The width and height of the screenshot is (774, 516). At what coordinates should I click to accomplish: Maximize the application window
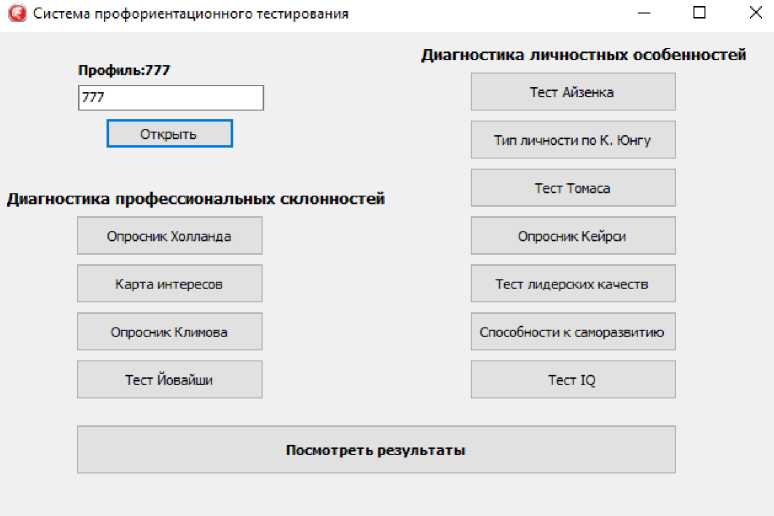pos(699,13)
